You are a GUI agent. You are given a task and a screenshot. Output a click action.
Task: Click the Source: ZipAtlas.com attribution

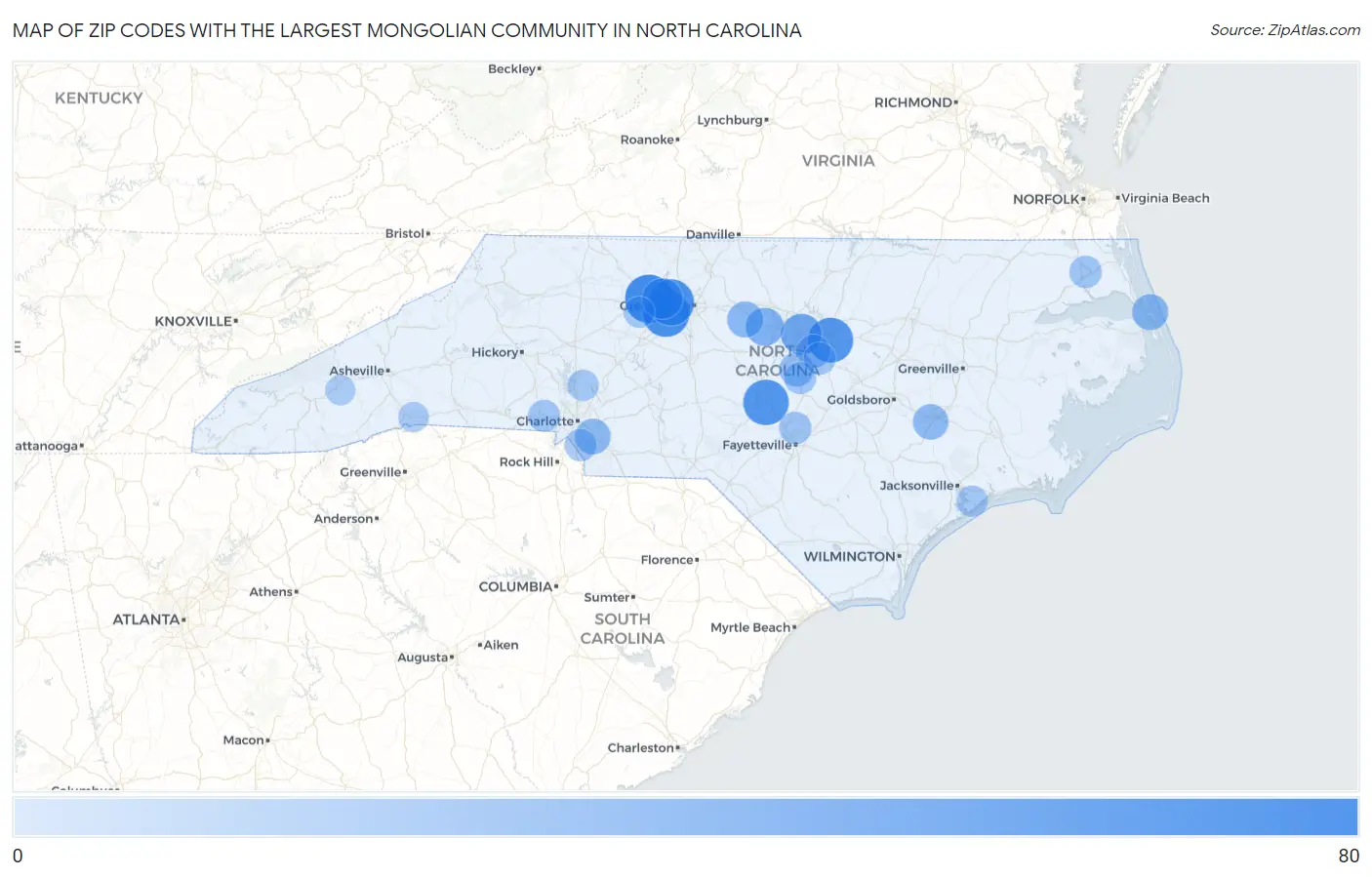(x=1284, y=30)
